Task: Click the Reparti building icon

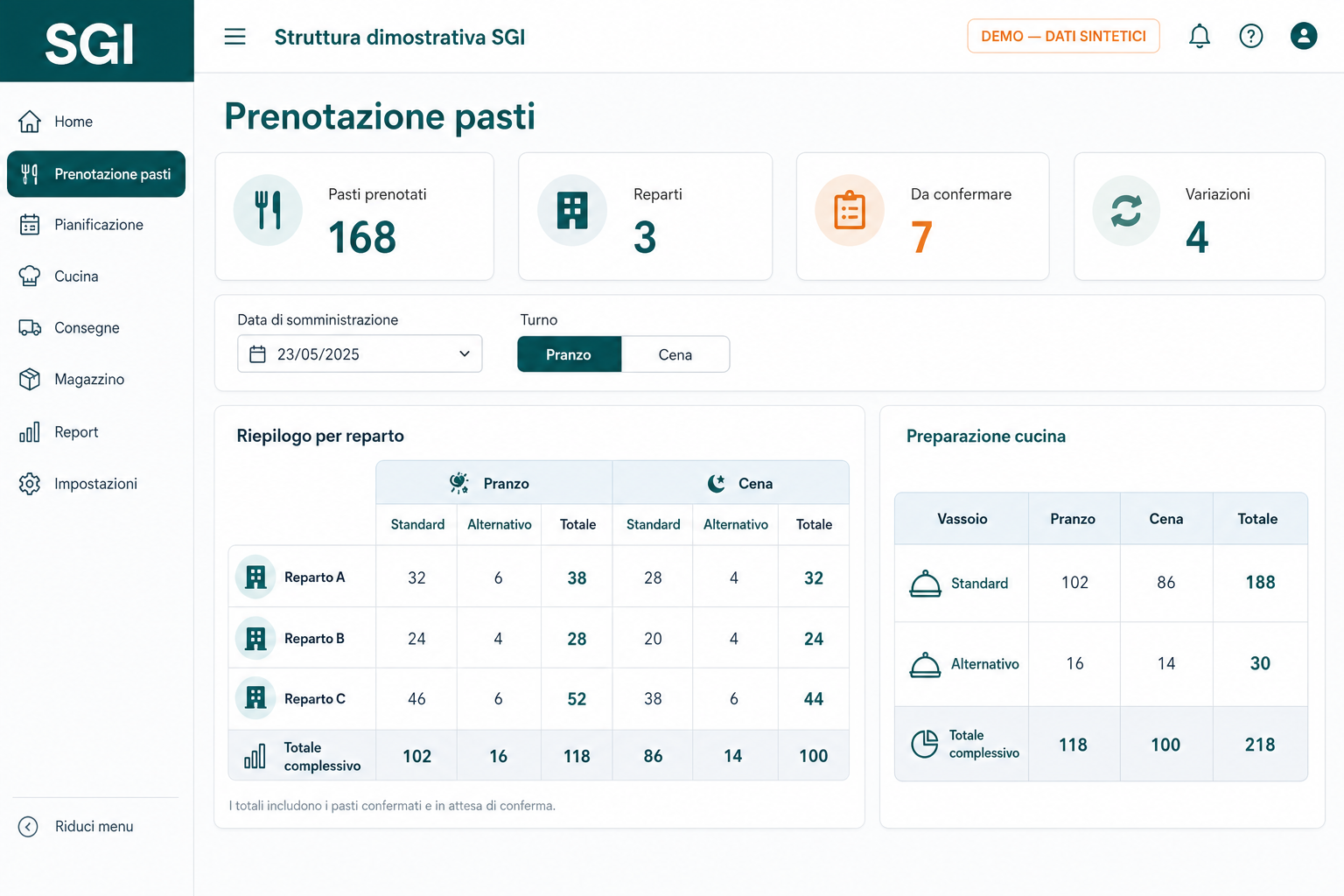Action: point(572,210)
